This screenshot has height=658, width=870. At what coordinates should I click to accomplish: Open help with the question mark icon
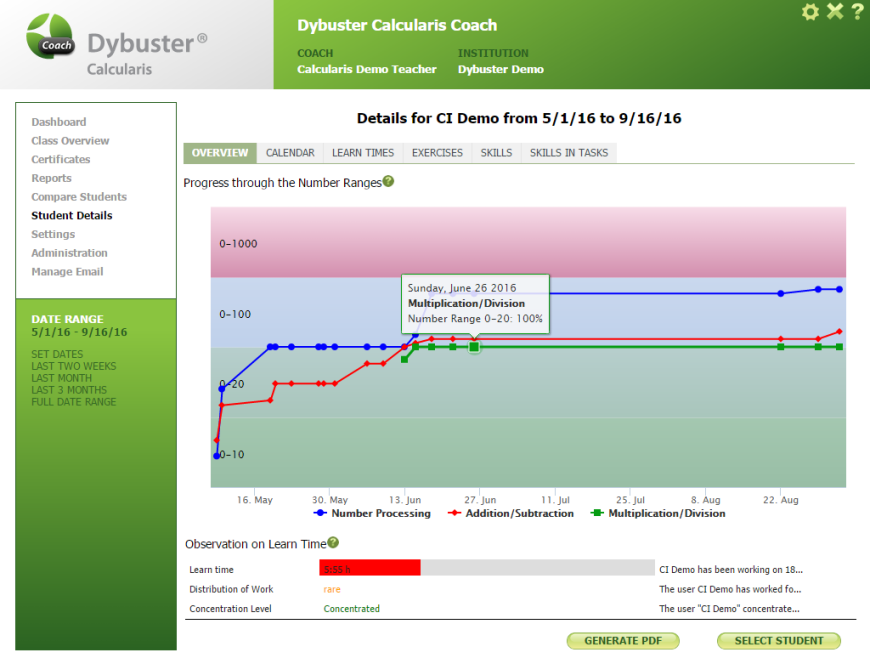(x=857, y=11)
